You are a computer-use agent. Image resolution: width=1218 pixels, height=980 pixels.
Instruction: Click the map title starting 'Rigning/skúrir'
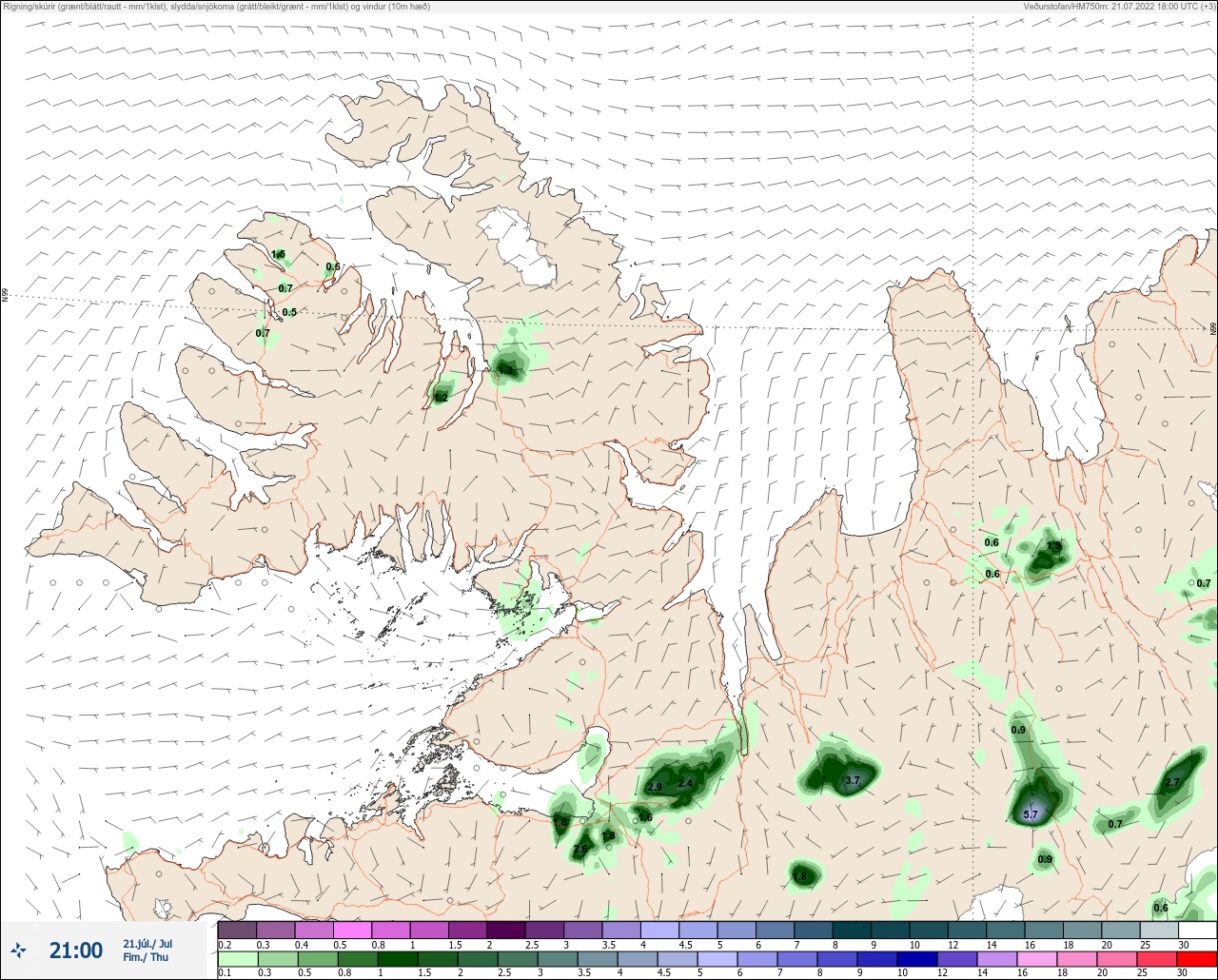click(x=217, y=7)
